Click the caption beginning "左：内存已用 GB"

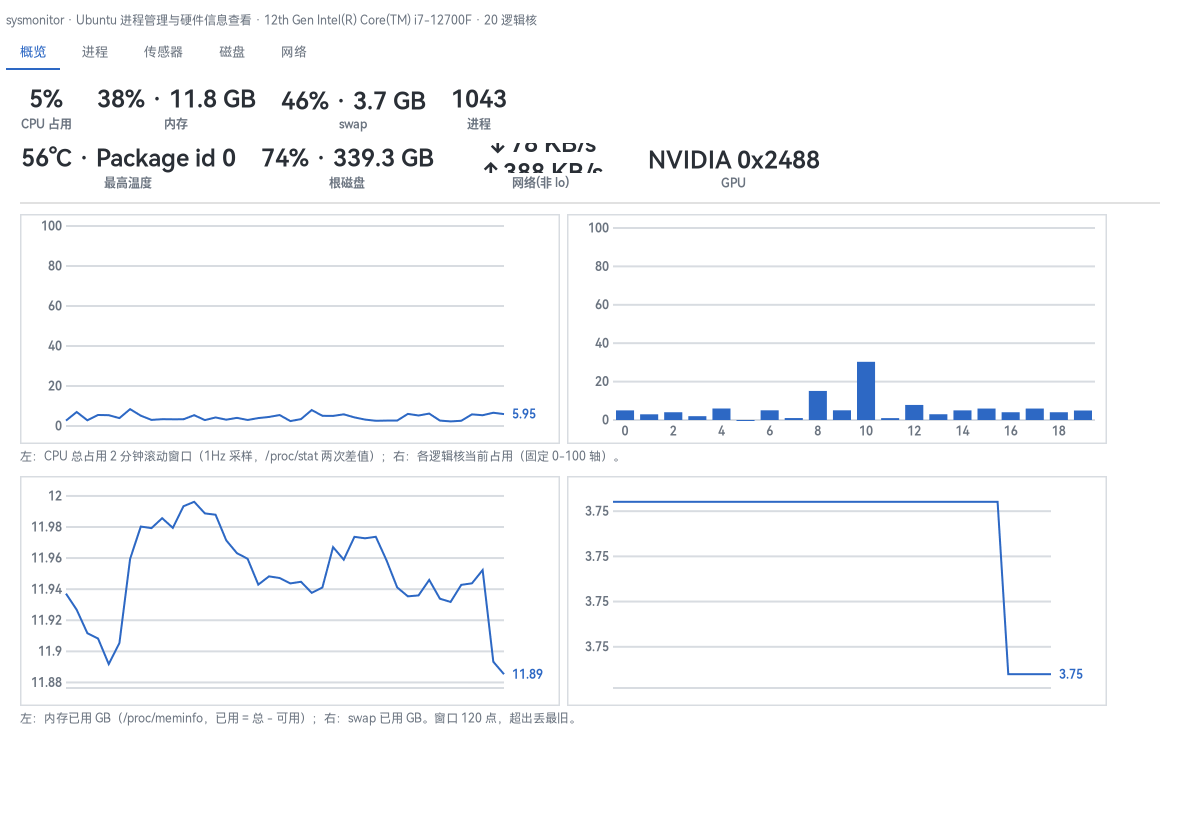(x=300, y=718)
